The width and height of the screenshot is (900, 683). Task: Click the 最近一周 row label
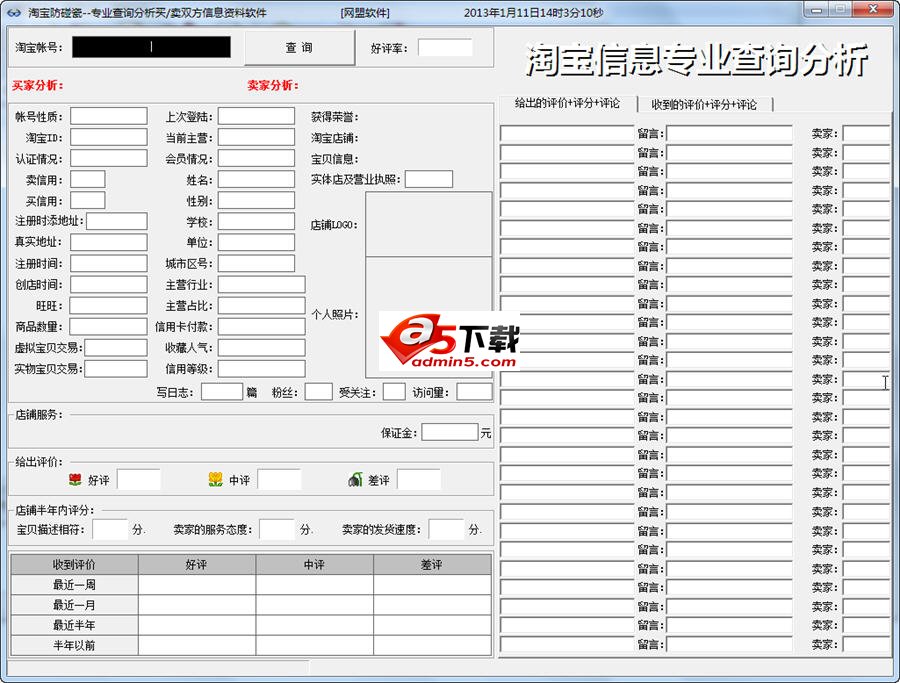(75, 585)
